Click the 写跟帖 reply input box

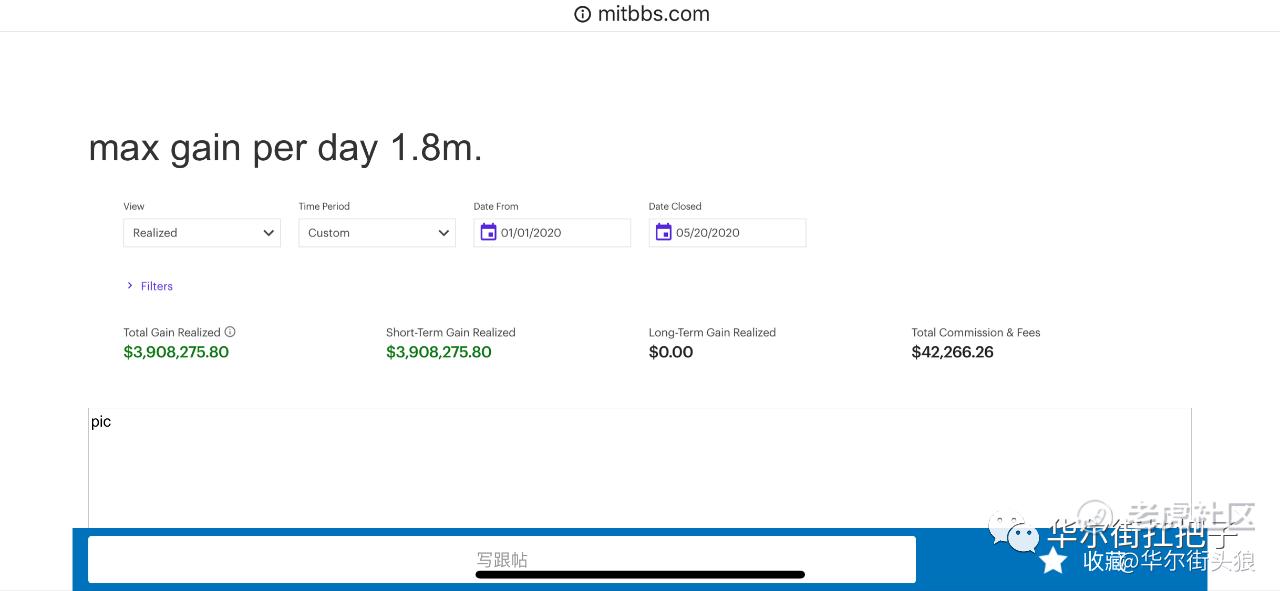tap(501, 559)
